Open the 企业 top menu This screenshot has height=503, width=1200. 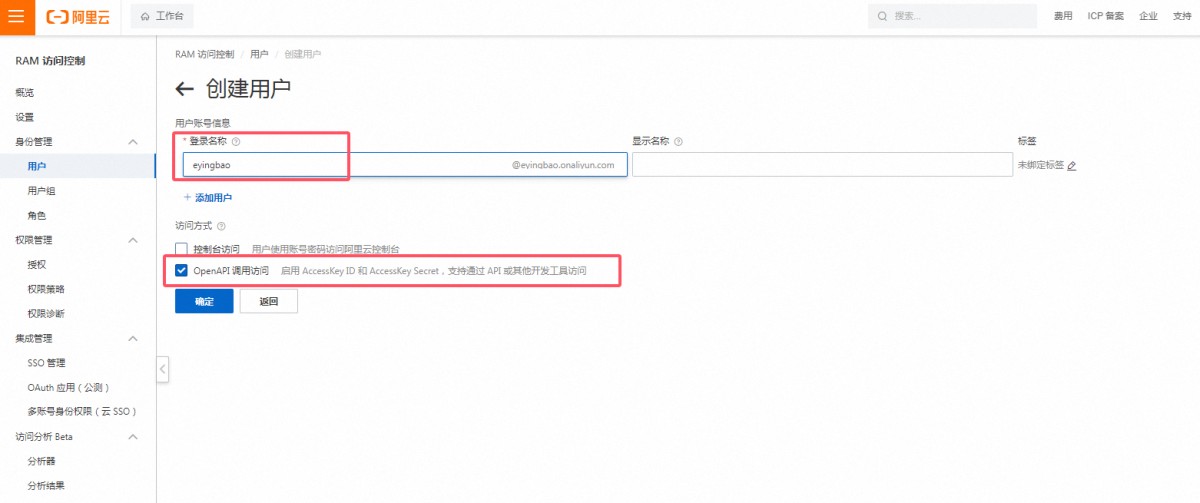pos(1148,17)
